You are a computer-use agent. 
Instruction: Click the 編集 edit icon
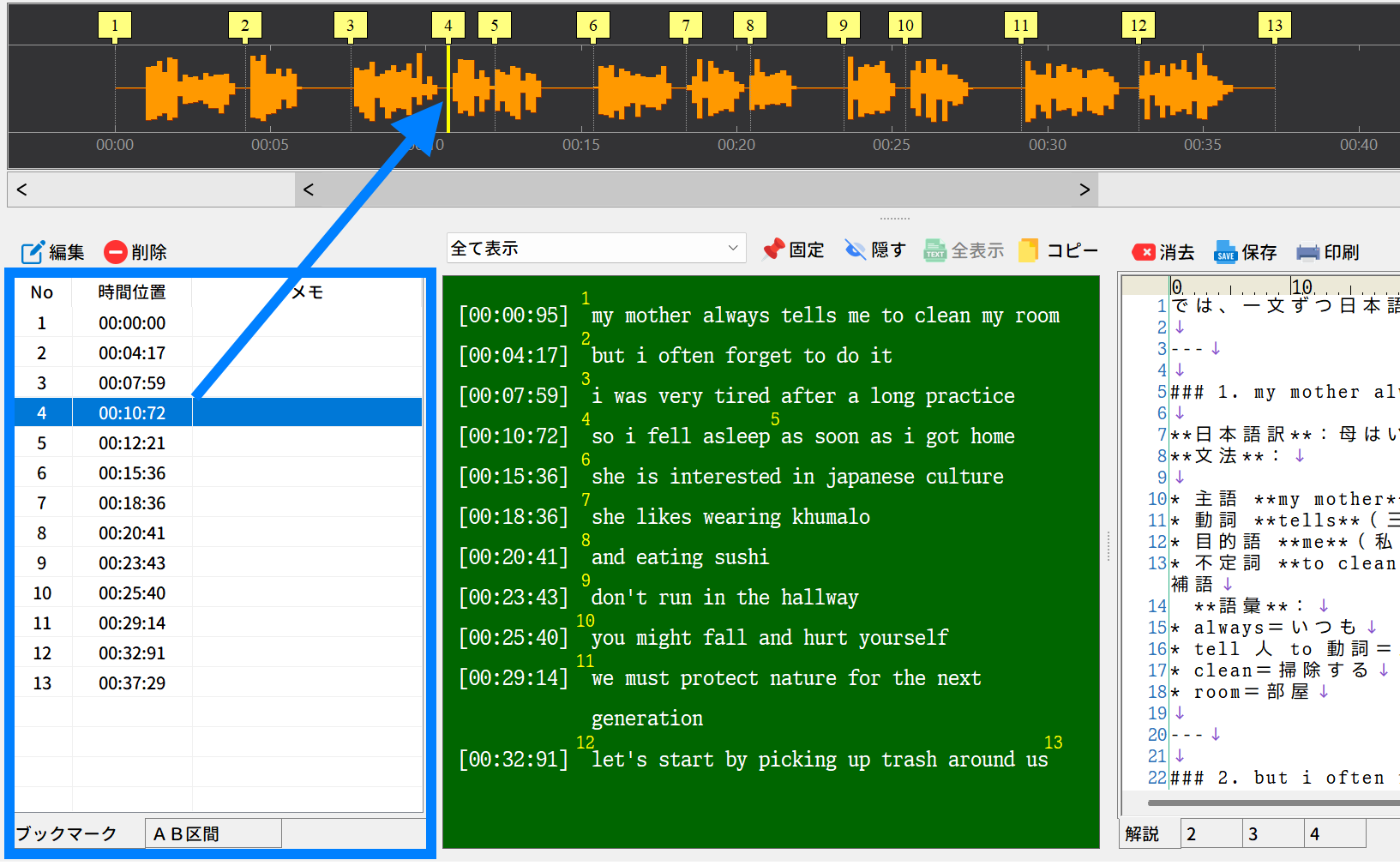coord(33,252)
